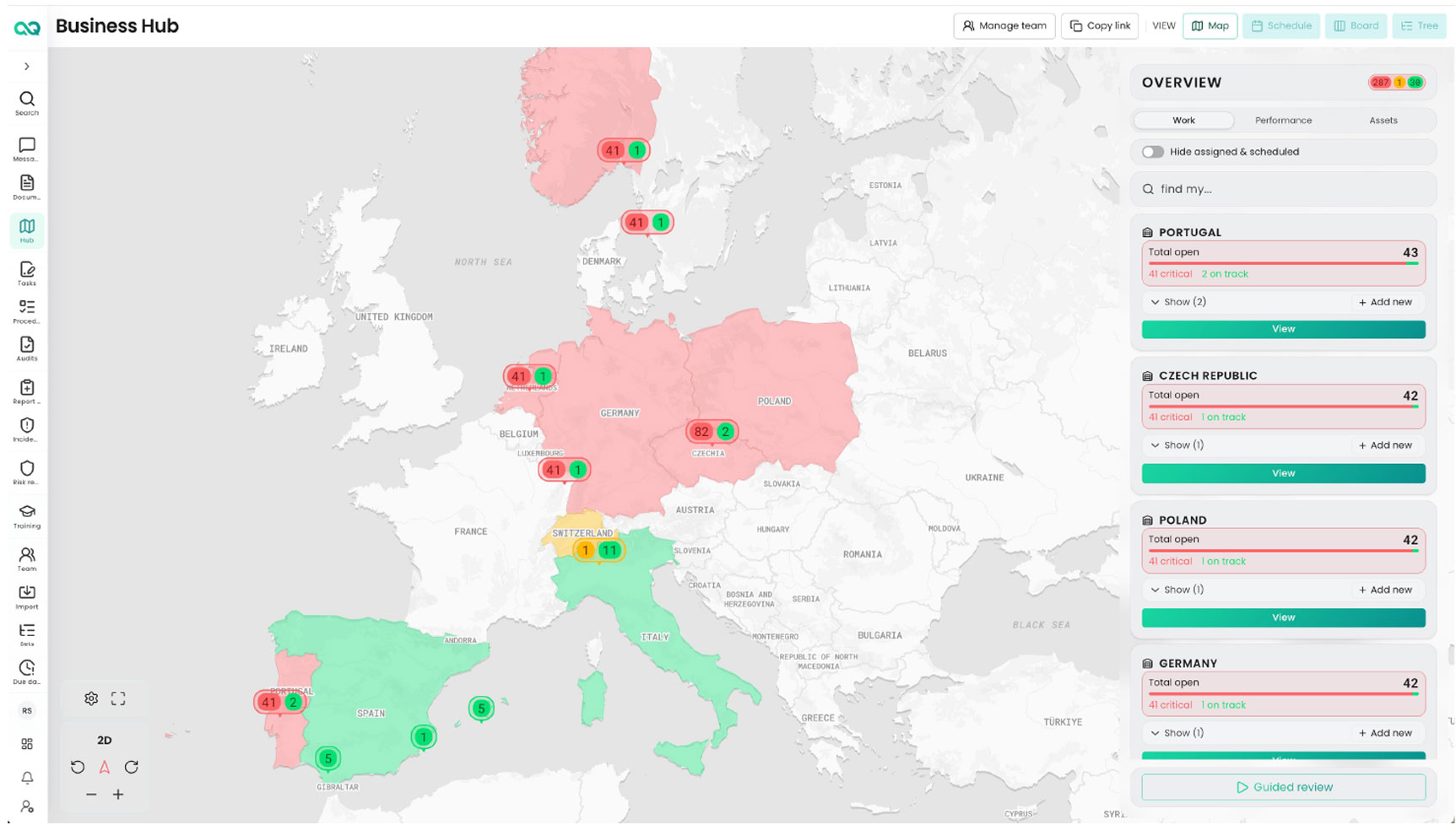This screenshot has height=825, width=1456.
Task: Click View button for Czech Republic
Action: pos(1283,473)
